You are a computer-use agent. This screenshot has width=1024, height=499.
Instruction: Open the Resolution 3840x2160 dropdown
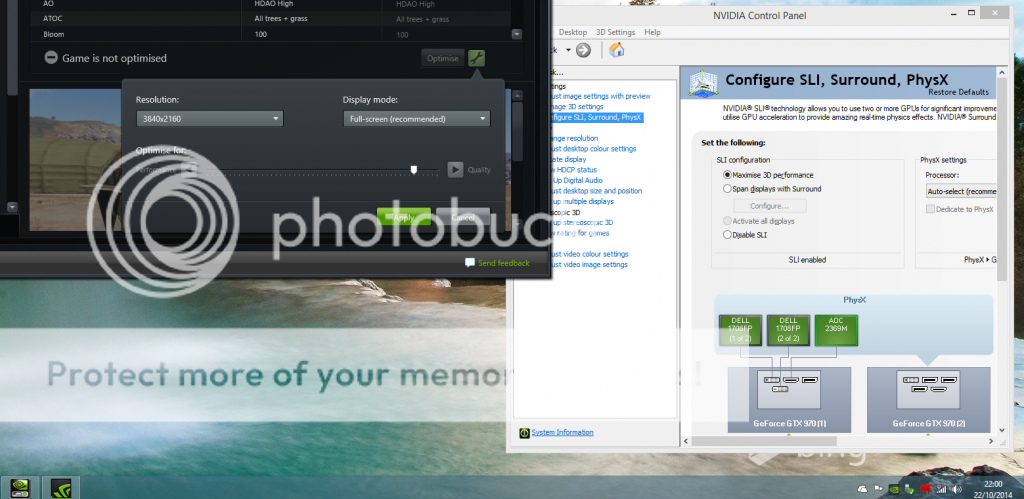pyautogui.click(x=209, y=119)
